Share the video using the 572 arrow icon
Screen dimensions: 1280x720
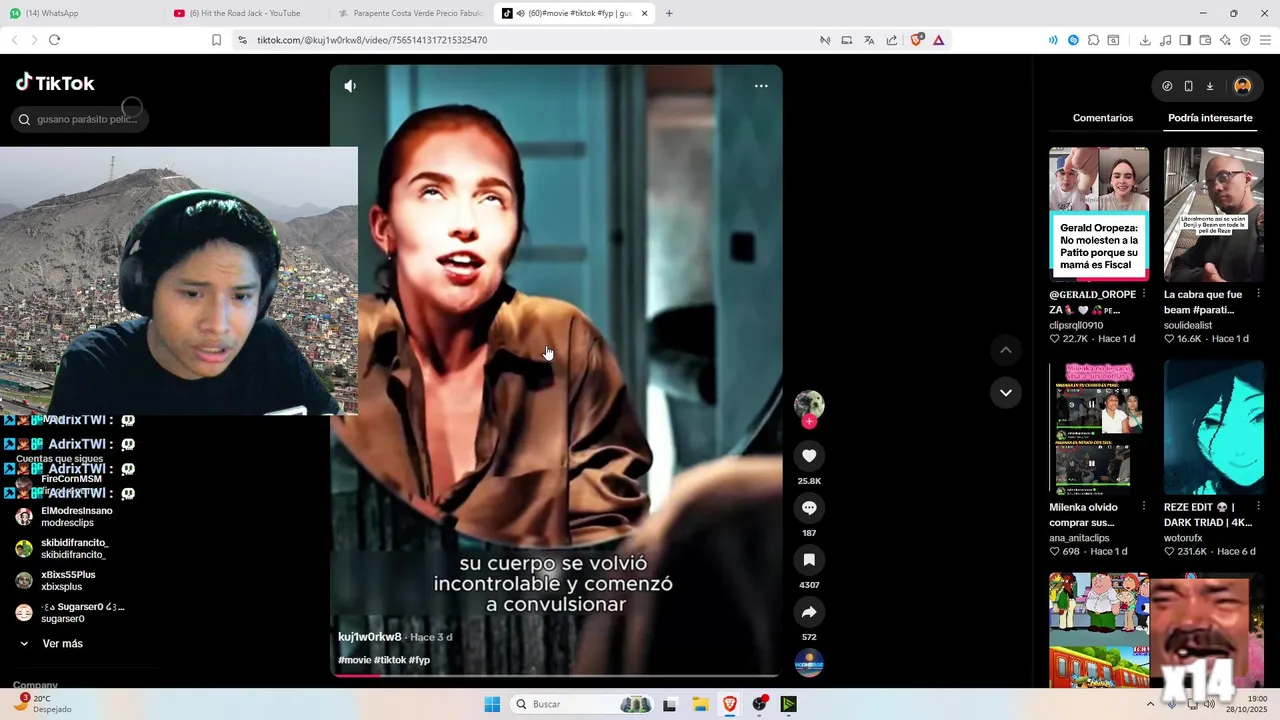click(x=809, y=612)
